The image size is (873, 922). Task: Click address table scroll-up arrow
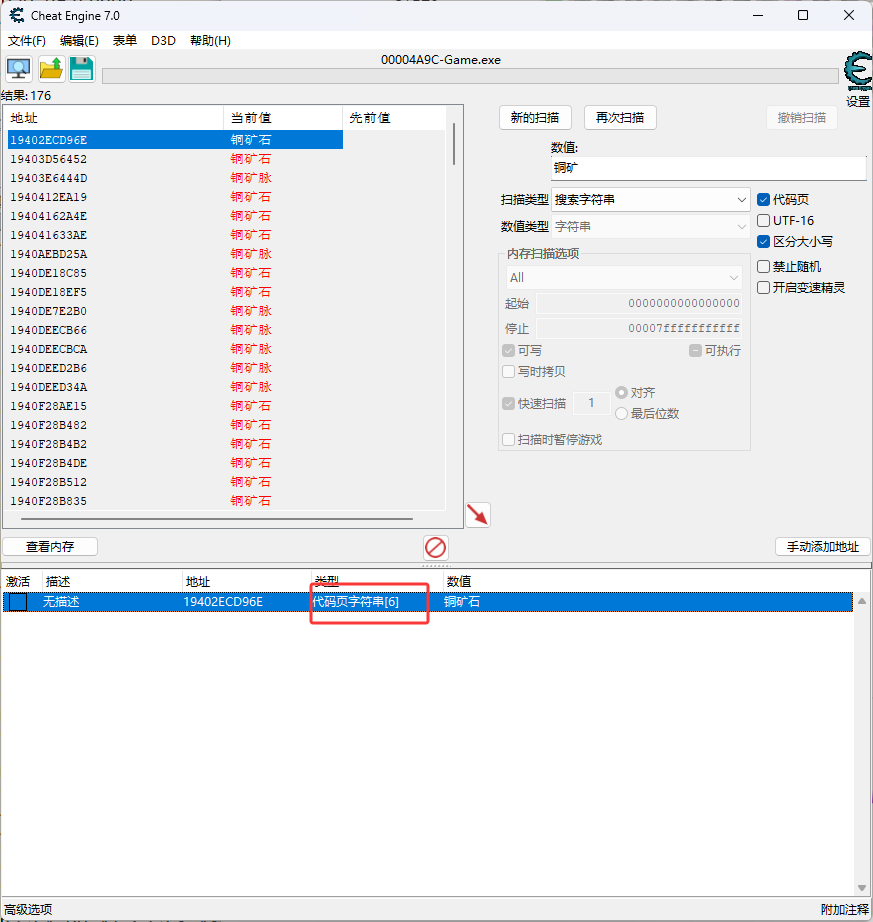coord(862,601)
